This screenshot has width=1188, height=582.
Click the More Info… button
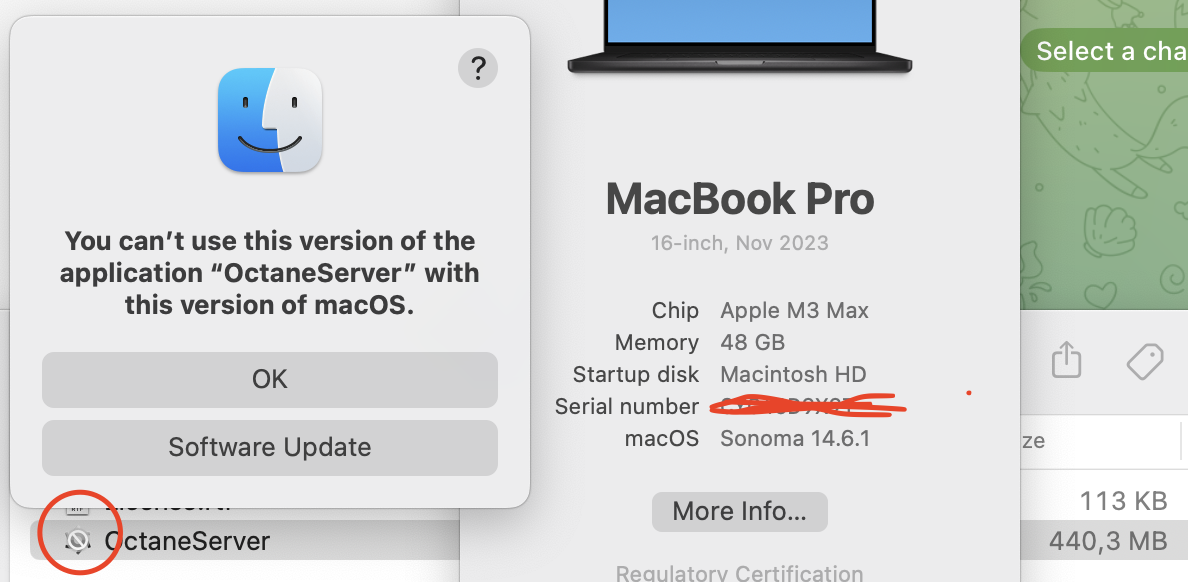[739, 511]
